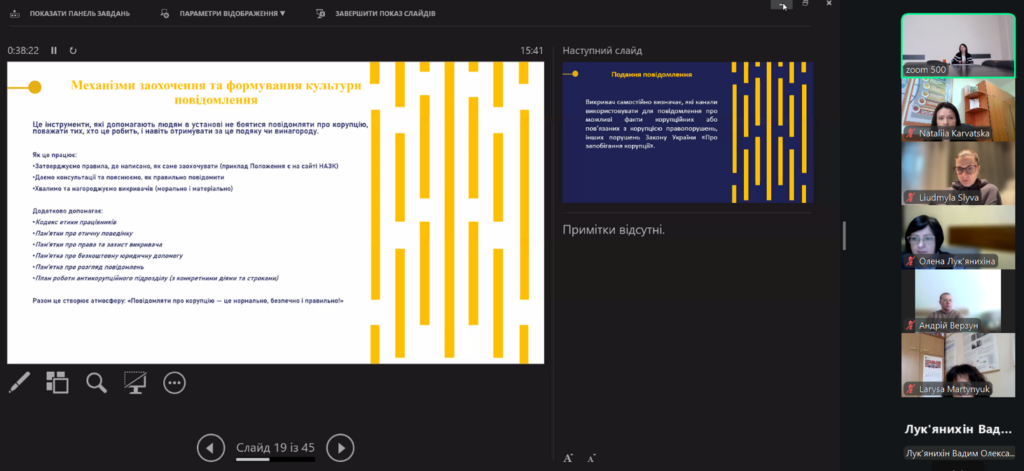This screenshot has height=471, width=1024.
Task: Increase the notes text size
Action: click(568, 457)
